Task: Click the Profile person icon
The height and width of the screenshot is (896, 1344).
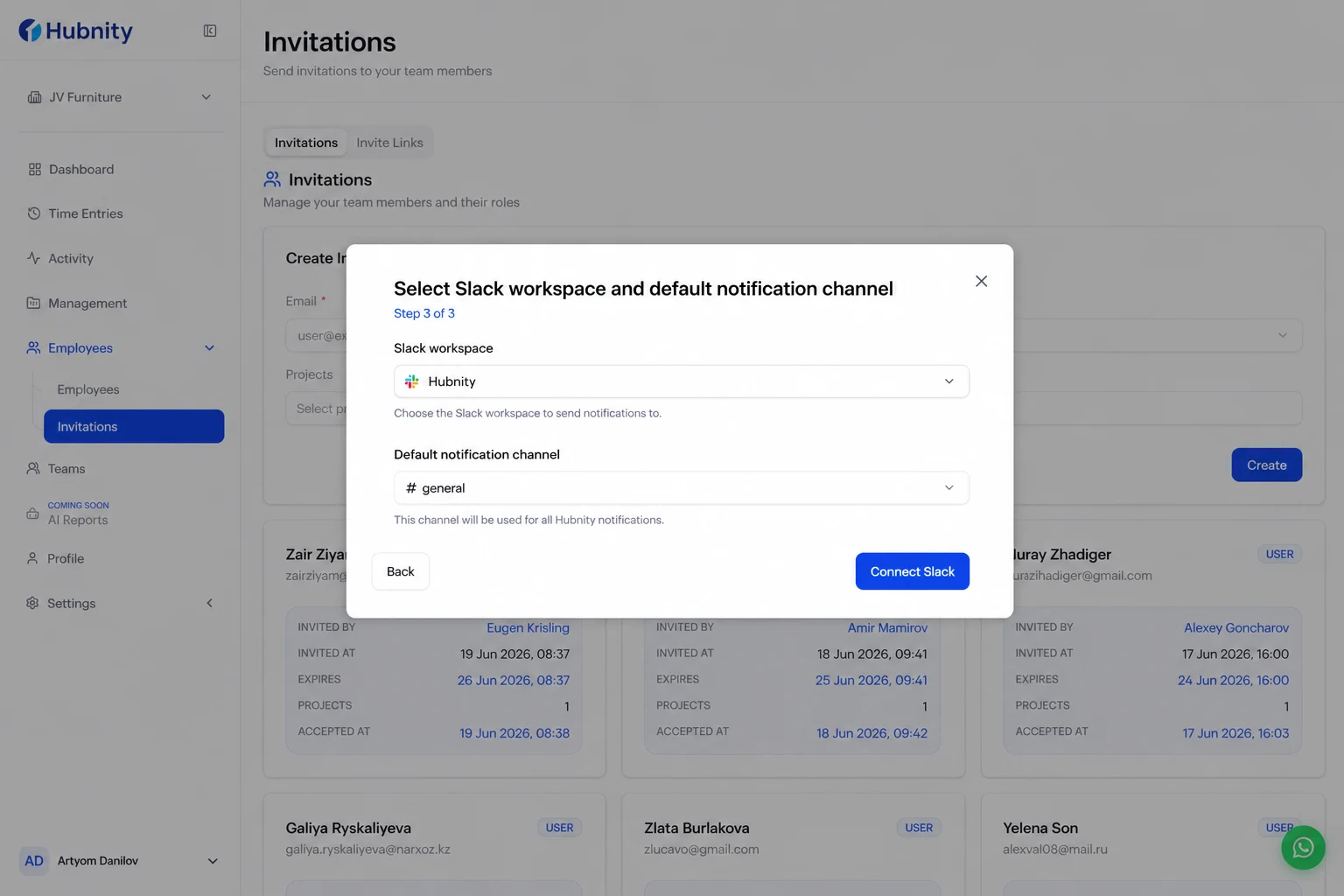Action: (32, 558)
